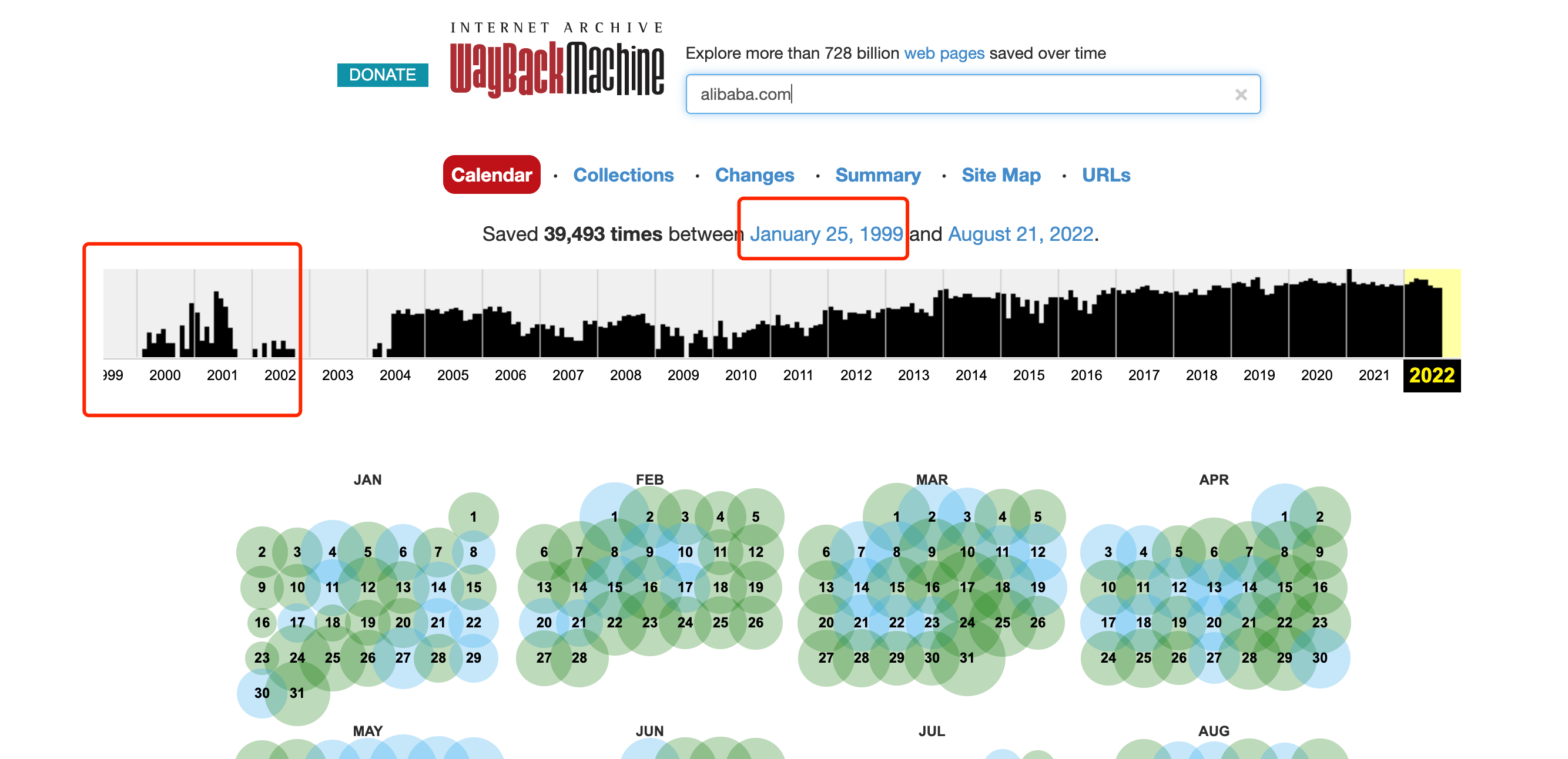Image resolution: width=1568 pixels, height=759 pixels.
Task: Open February 28 snapshot bubble
Action: [579, 658]
